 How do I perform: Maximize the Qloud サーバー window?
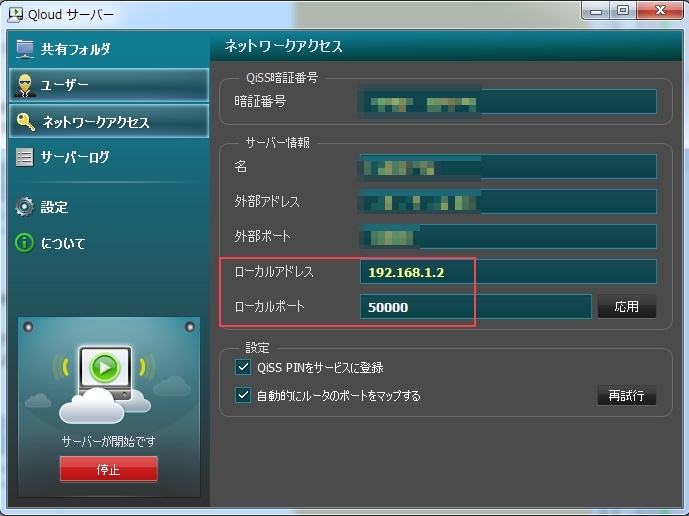(623, 11)
